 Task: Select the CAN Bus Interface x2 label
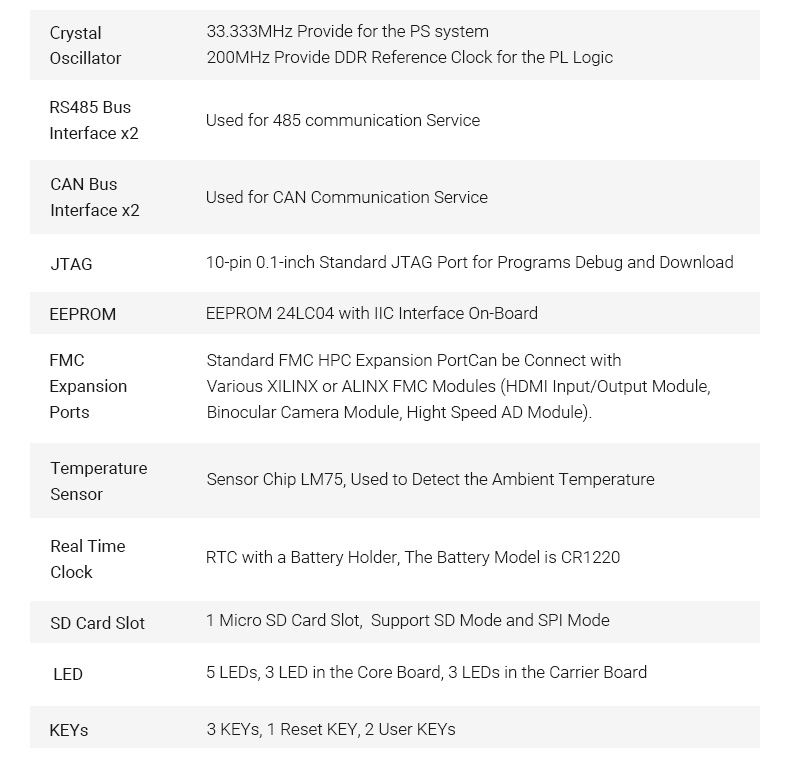tap(94, 197)
